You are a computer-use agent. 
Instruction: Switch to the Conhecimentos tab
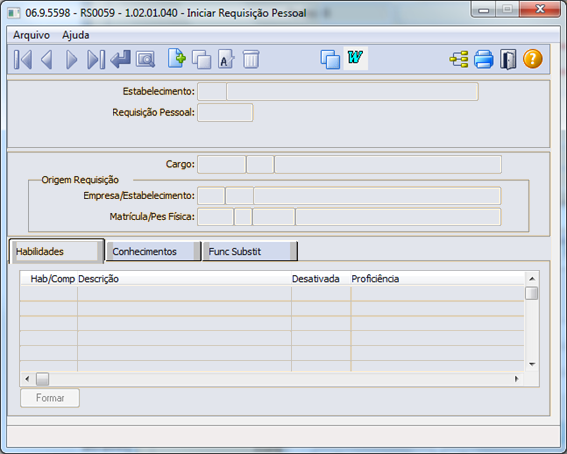[153, 251]
